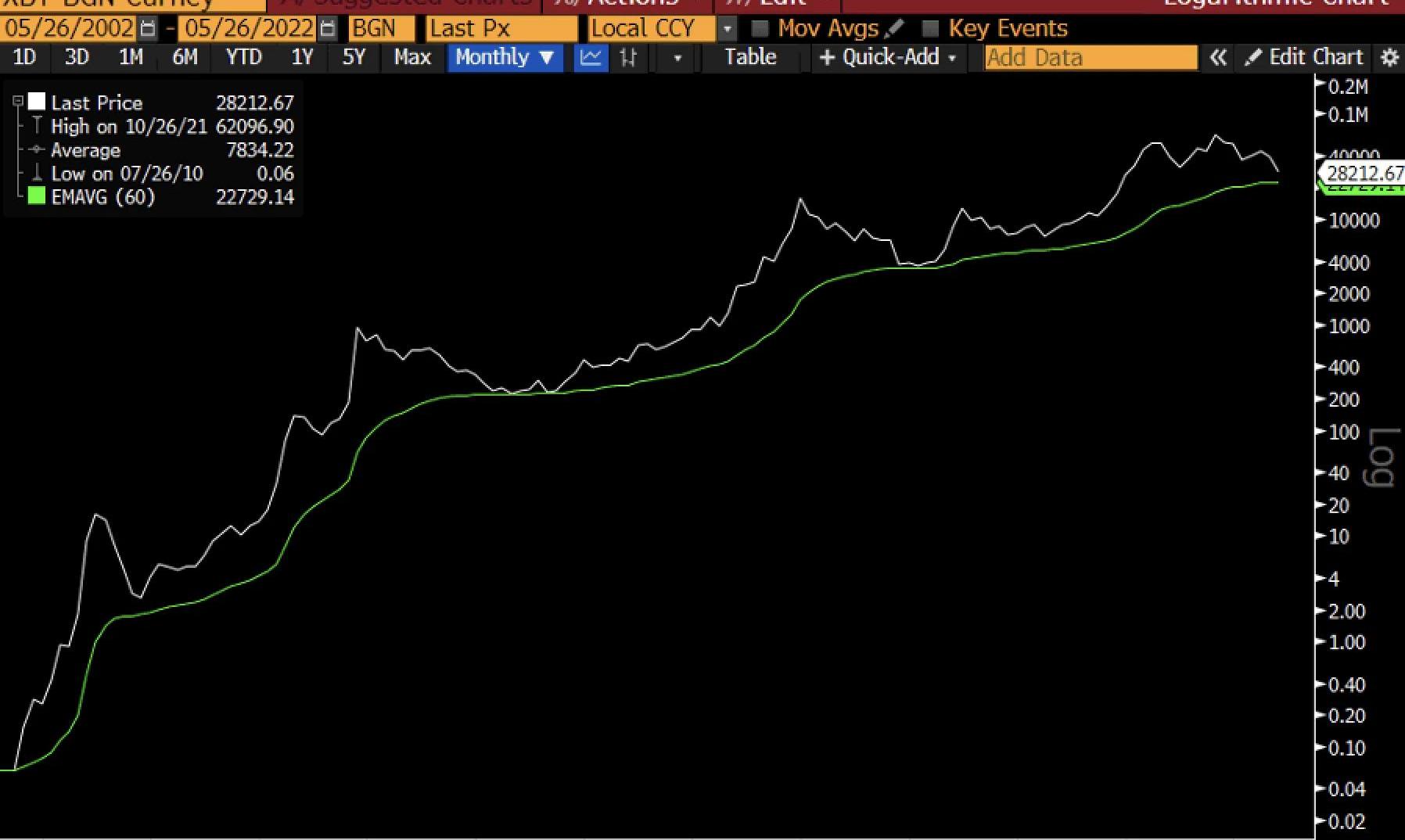The height and width of the screenshot is (840, 1405).
Task: Select the 5Y time range tab
Action: 354,58
